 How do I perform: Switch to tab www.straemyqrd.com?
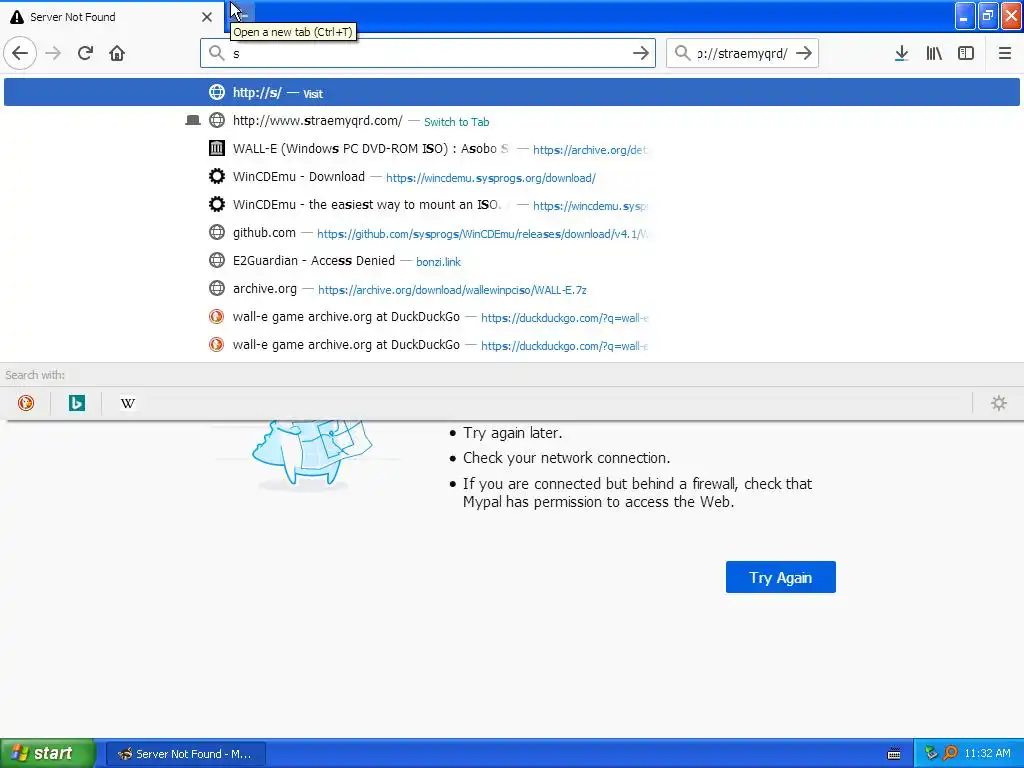point(511,121)
